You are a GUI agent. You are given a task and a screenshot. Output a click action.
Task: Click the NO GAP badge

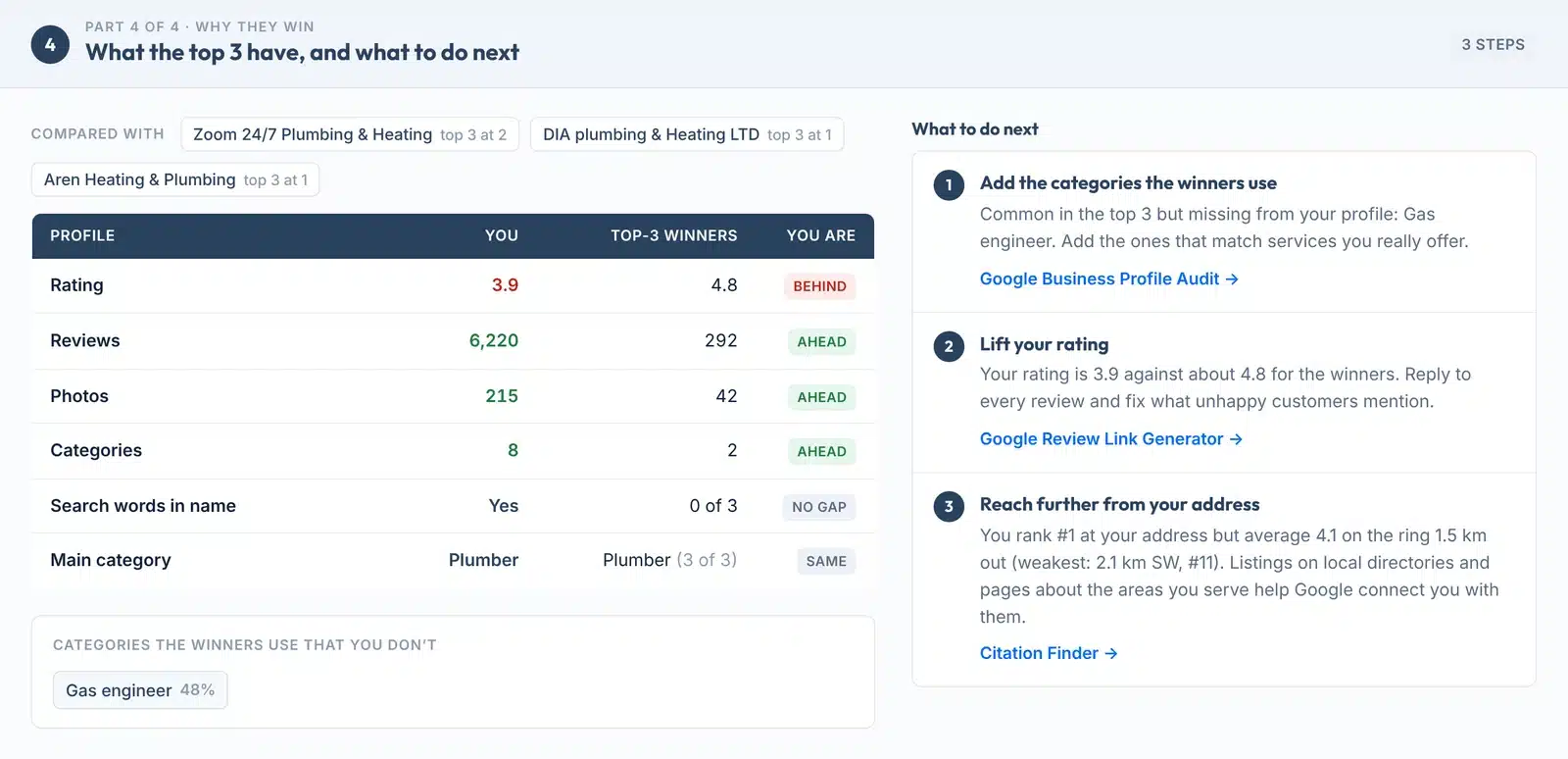point(819,507)
